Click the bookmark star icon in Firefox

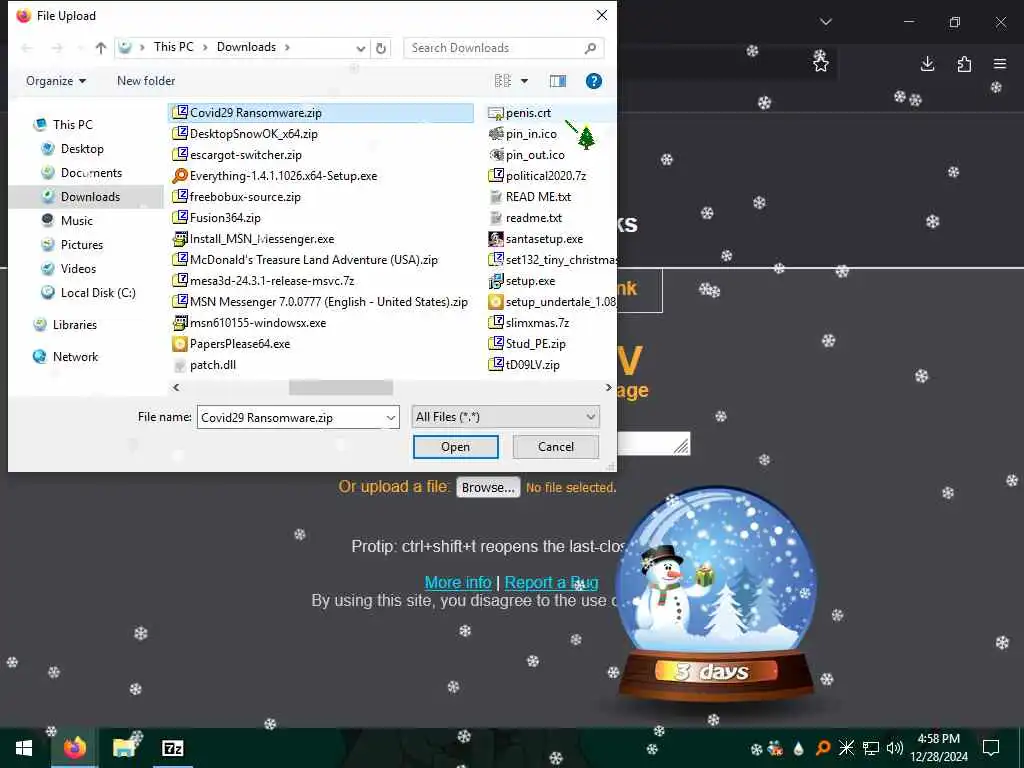click(x=821, y=63)
